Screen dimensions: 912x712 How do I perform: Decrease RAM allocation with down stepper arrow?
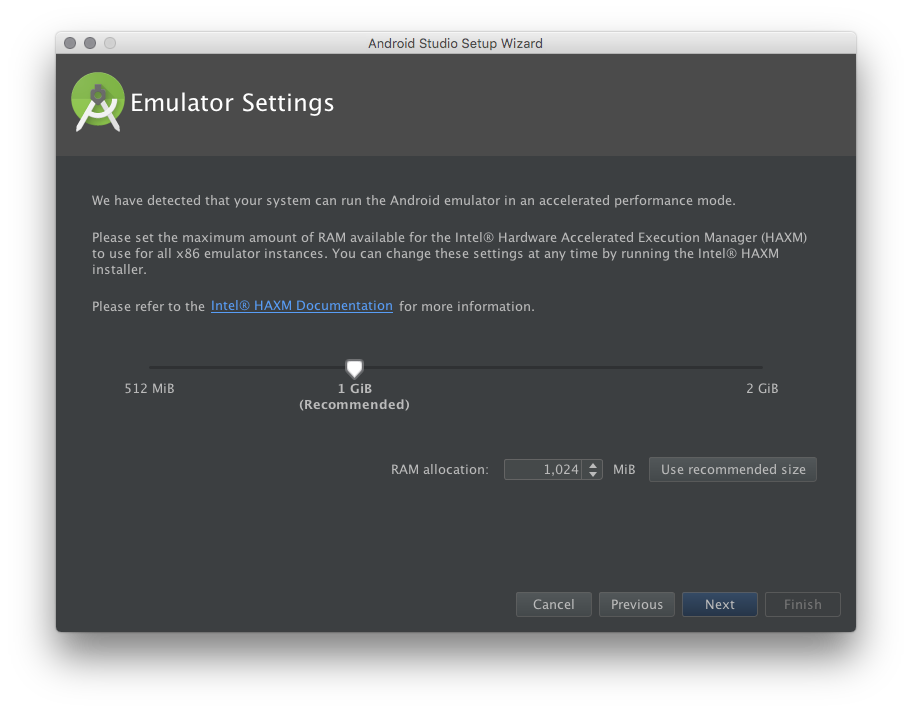point(593,475)
